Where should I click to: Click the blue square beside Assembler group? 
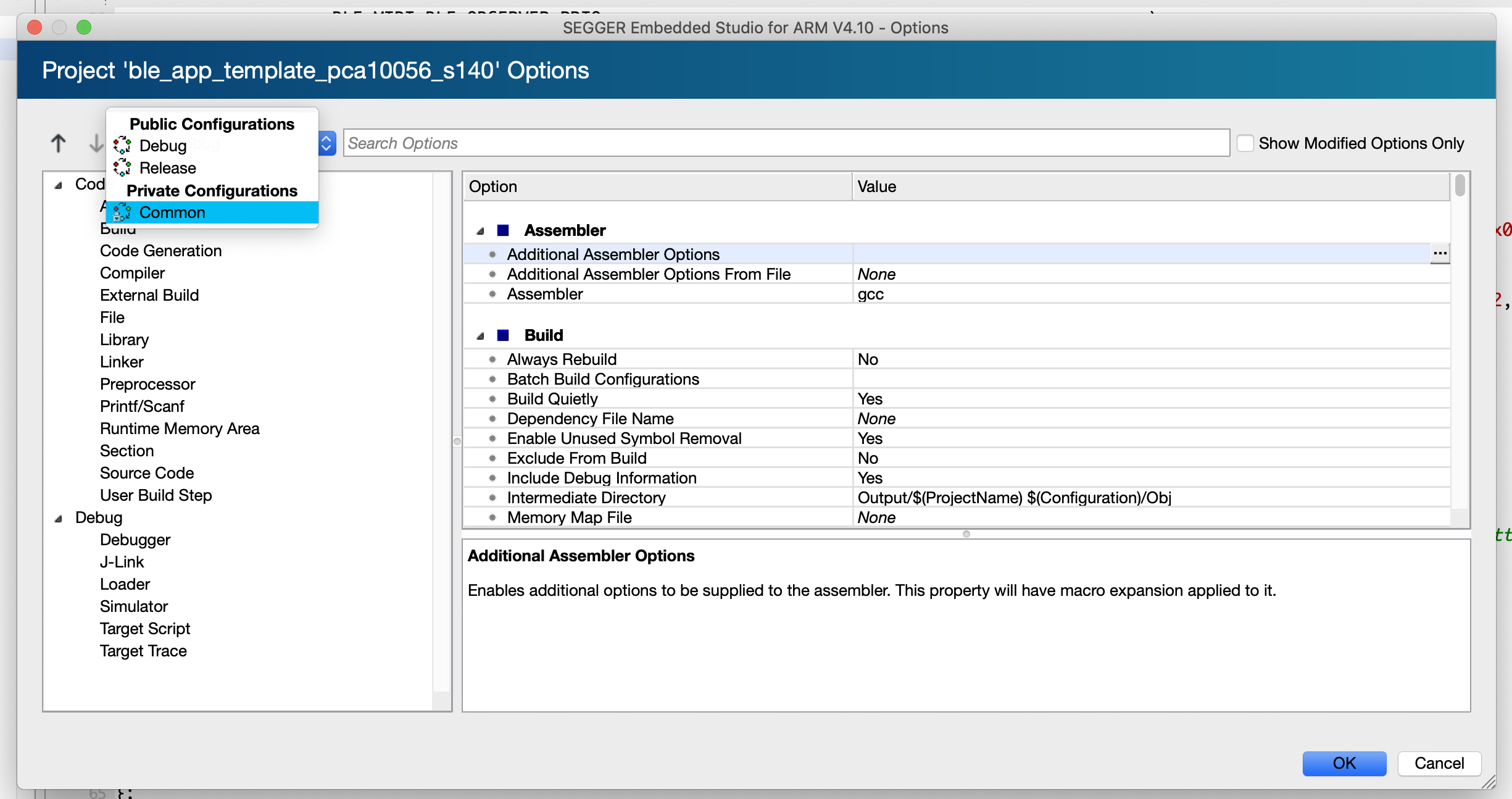tap(503, 230)
